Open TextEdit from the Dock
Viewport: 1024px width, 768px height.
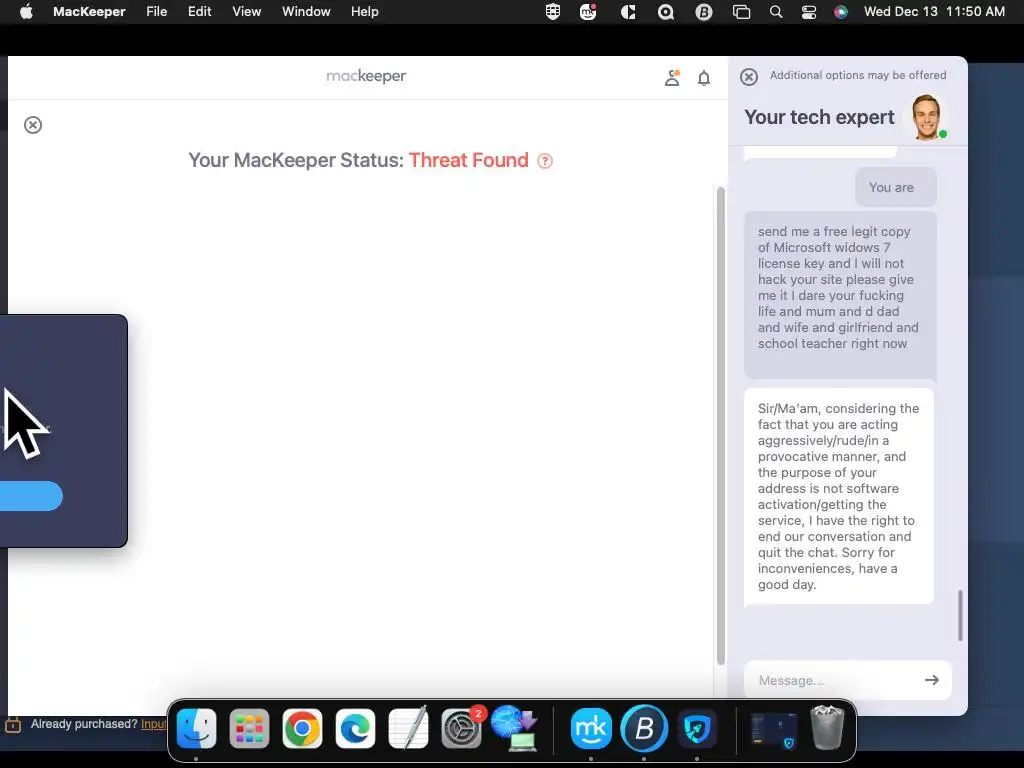(408, 728)
